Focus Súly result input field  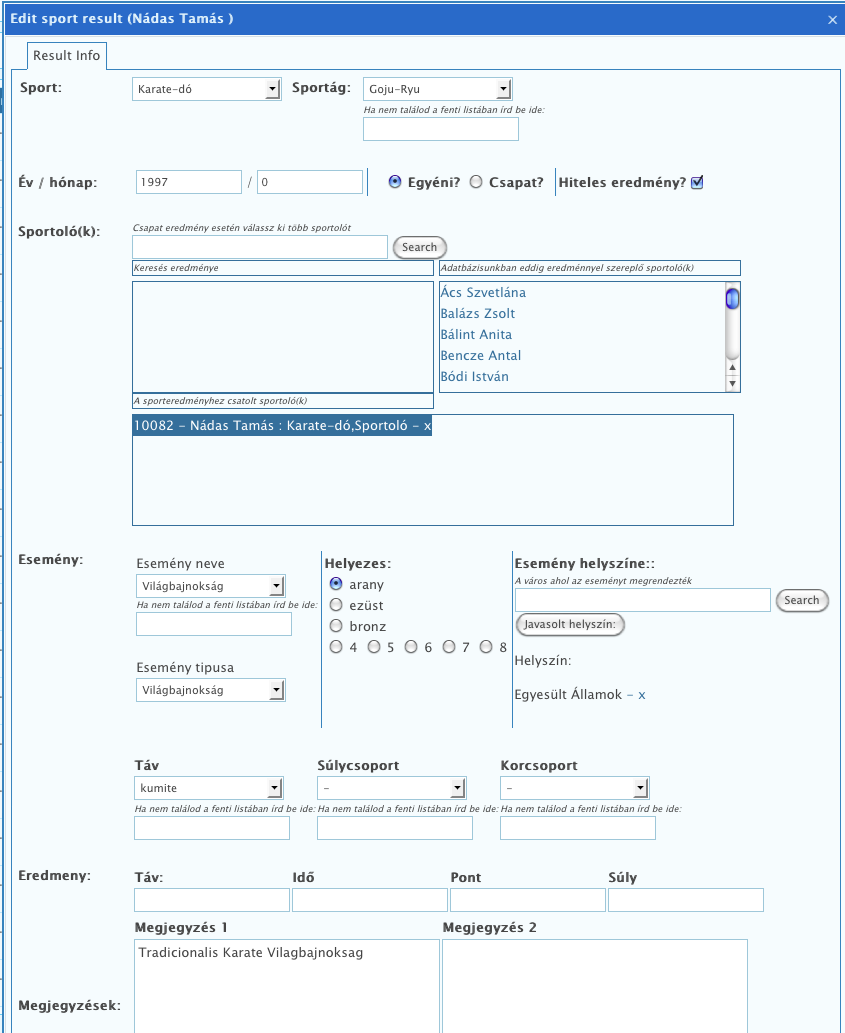[686, 900]
